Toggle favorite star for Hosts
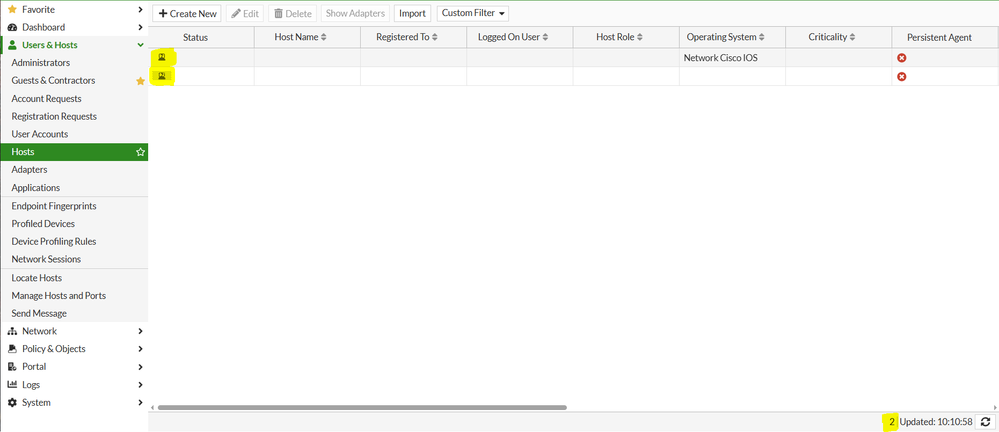999x432 pixels. tap(141, 152)
